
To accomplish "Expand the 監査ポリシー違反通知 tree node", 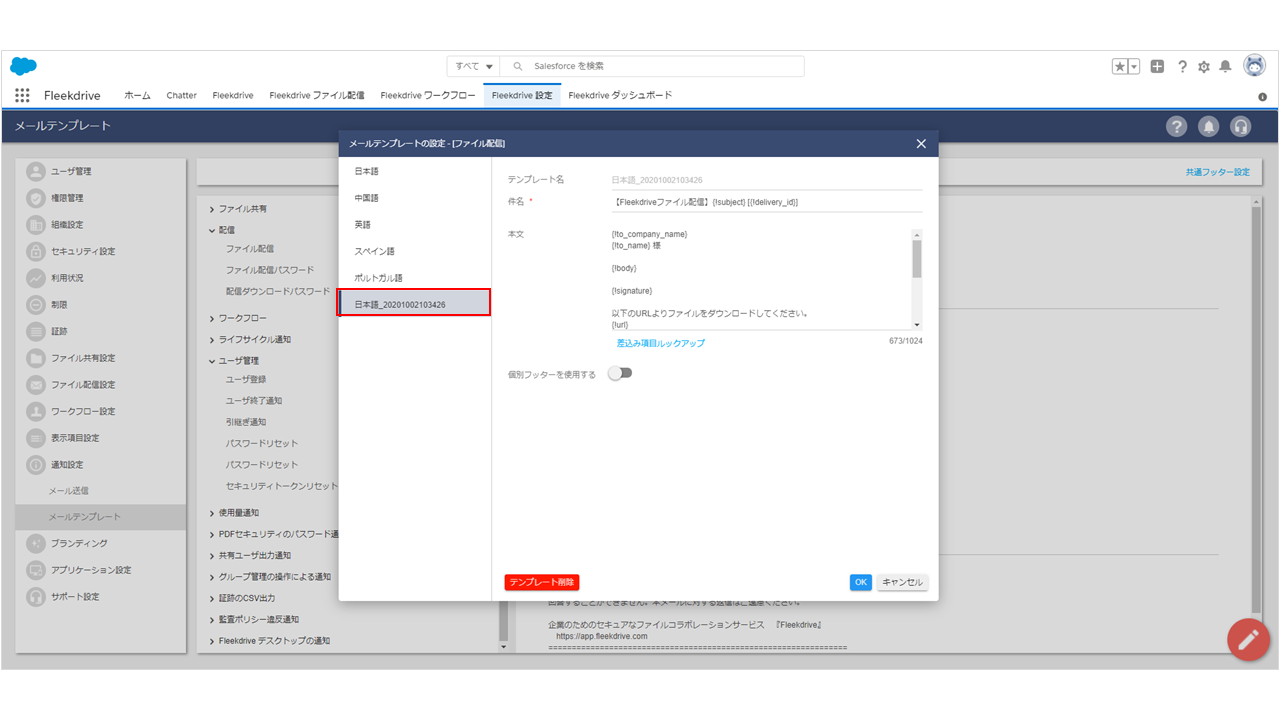I will click(x=212, y=619).
